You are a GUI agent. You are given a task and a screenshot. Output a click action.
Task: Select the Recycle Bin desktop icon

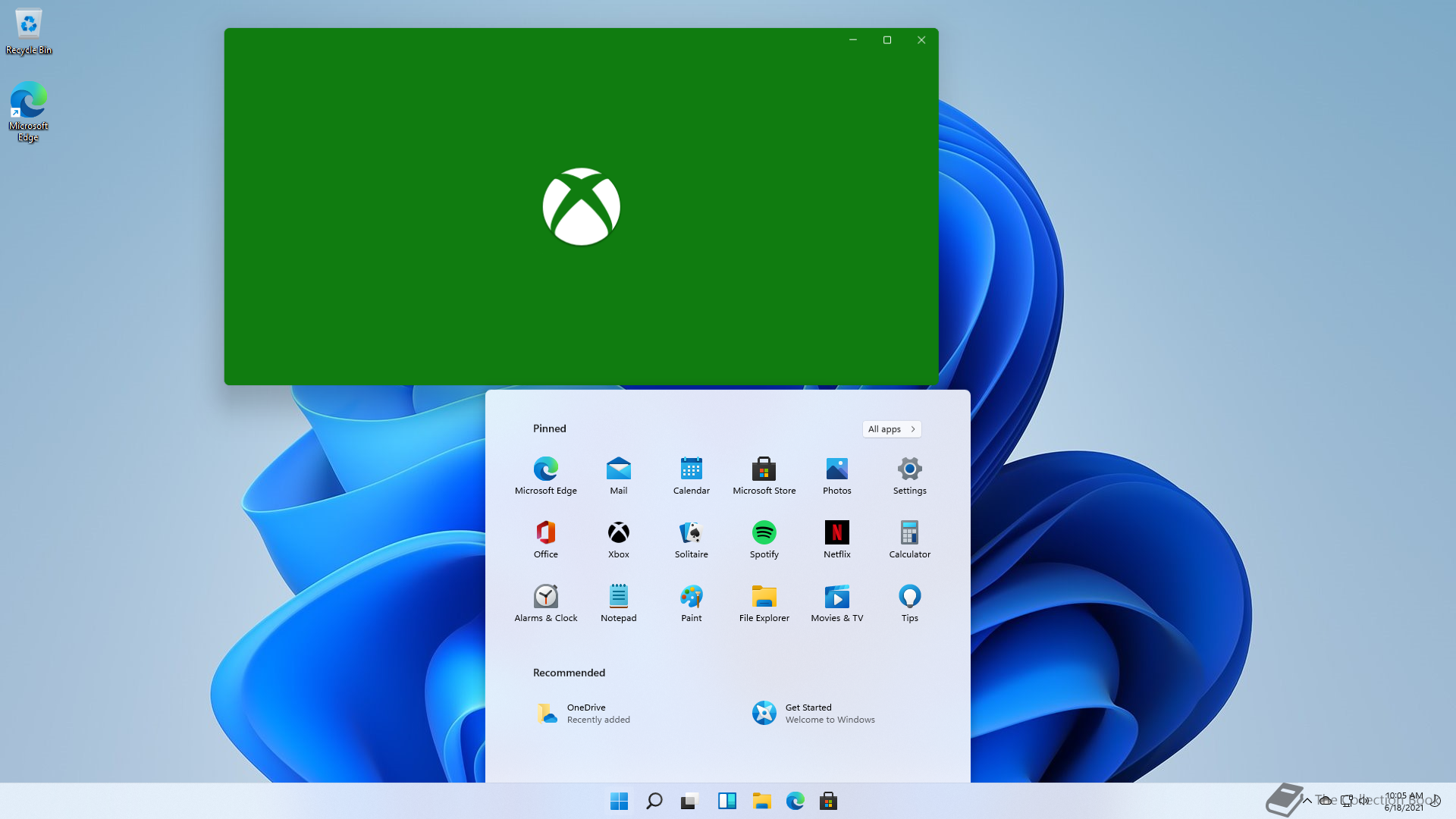tap(29, 32)
